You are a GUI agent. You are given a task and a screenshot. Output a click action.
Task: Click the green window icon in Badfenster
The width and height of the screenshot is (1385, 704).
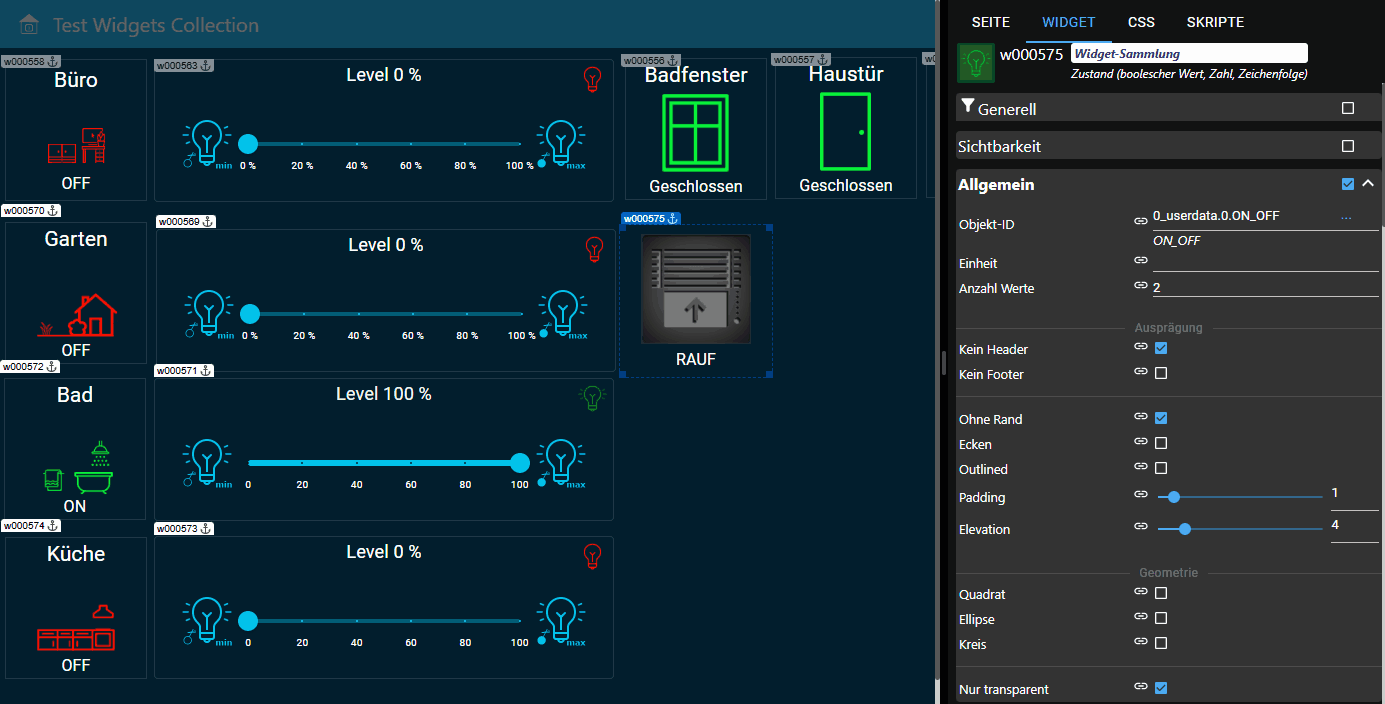(696, 132)
